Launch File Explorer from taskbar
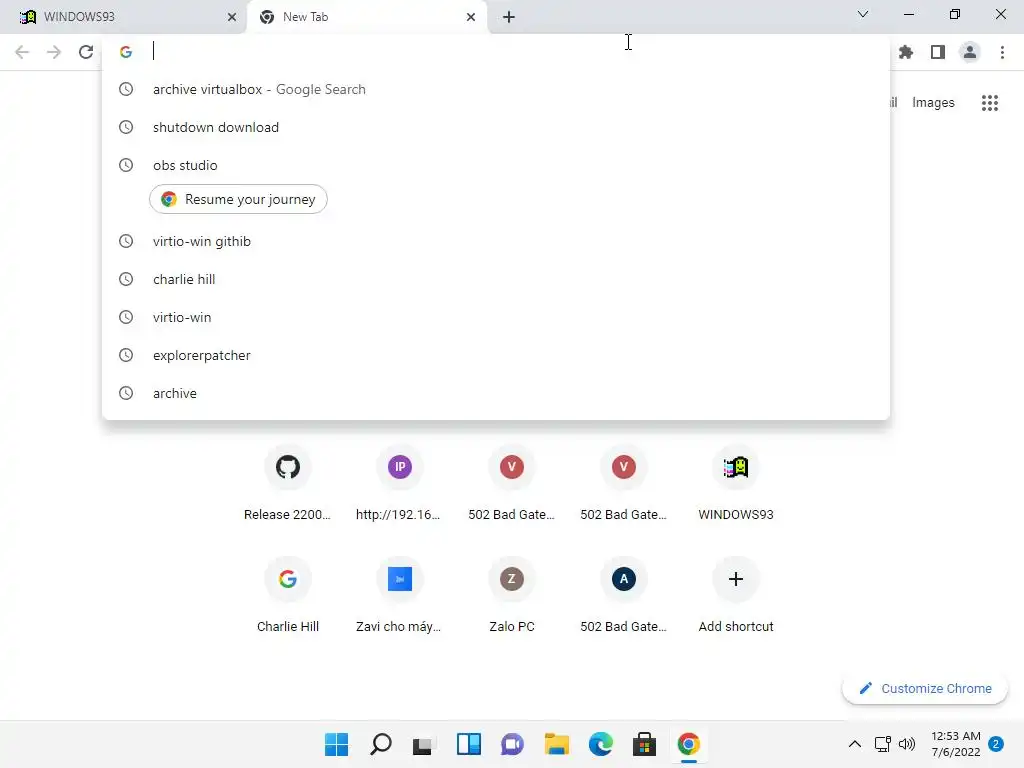 pos(556,744)
